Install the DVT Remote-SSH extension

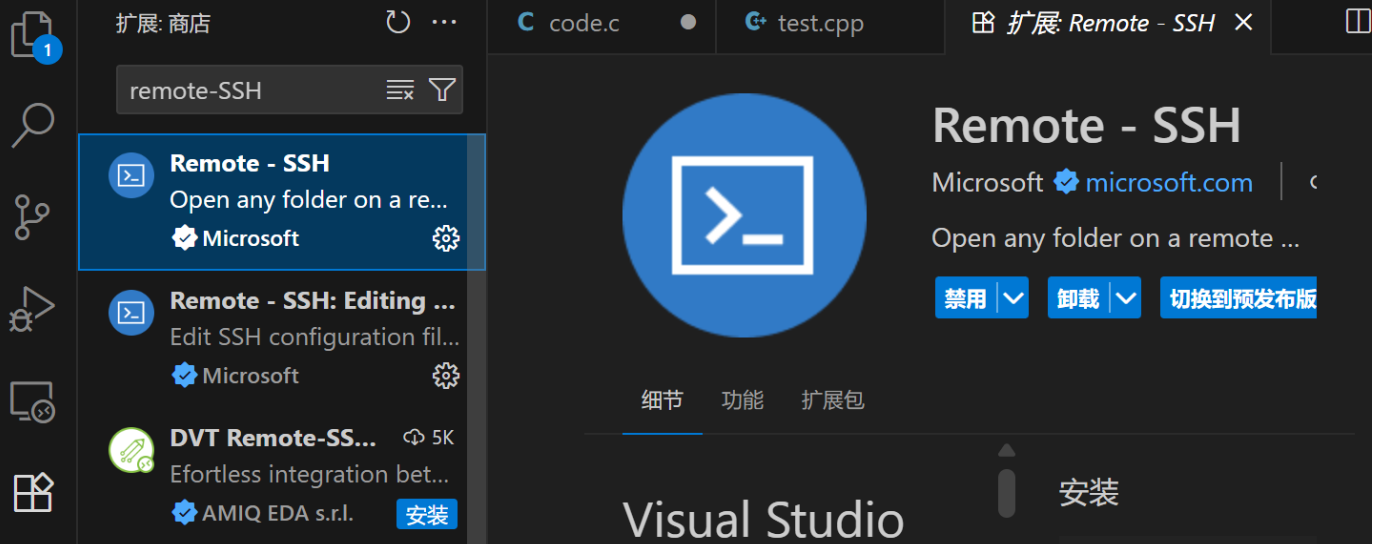click(427, 514)
